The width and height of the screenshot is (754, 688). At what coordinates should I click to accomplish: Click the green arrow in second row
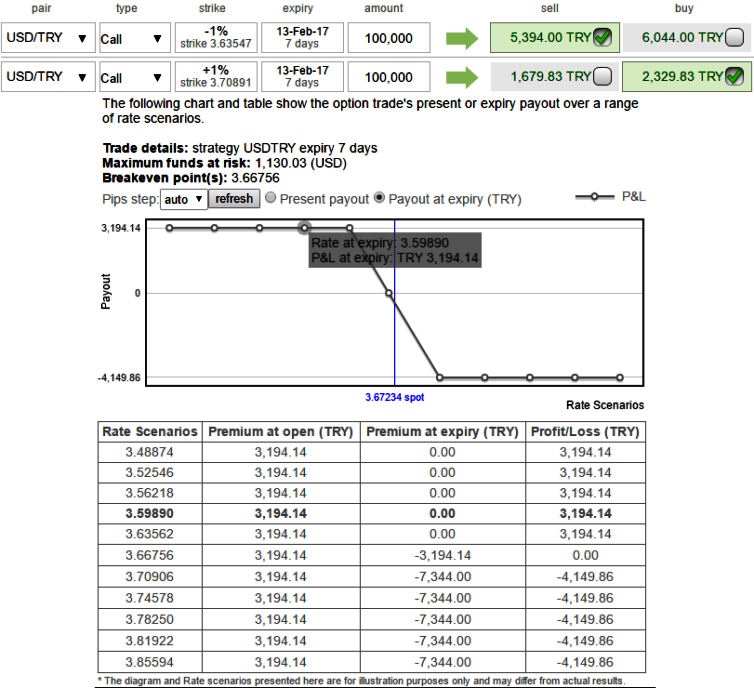click(462, 77)
